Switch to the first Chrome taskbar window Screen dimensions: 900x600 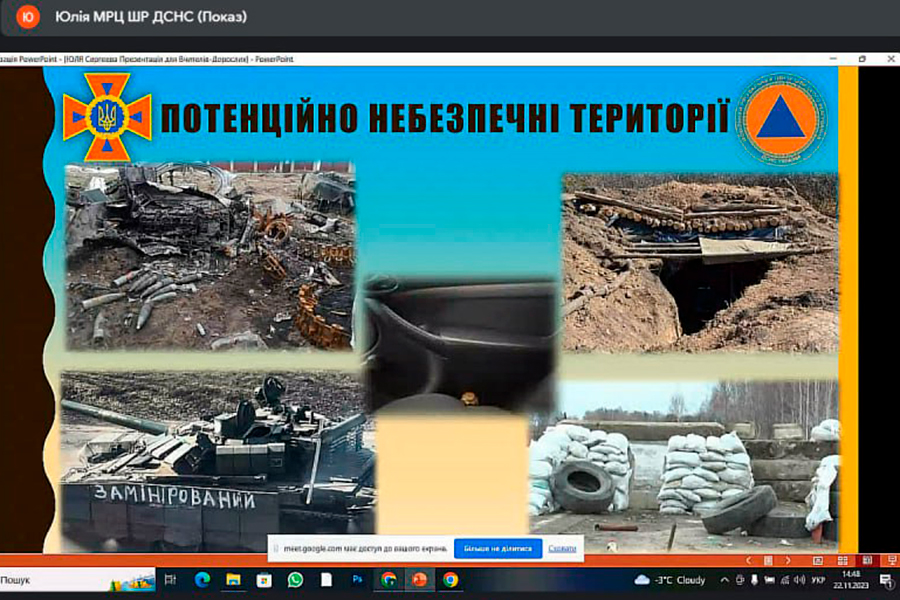click(x=389, y=580)
